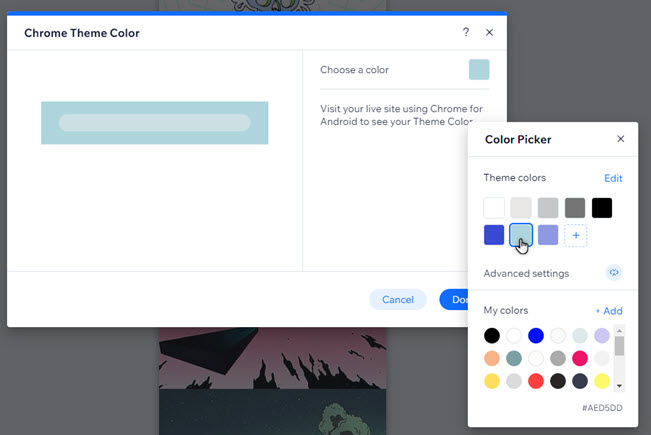This screenshot has width=651, height=435.
Task: Pick the medium gray circle in My colors
Action: coord(558,358)
